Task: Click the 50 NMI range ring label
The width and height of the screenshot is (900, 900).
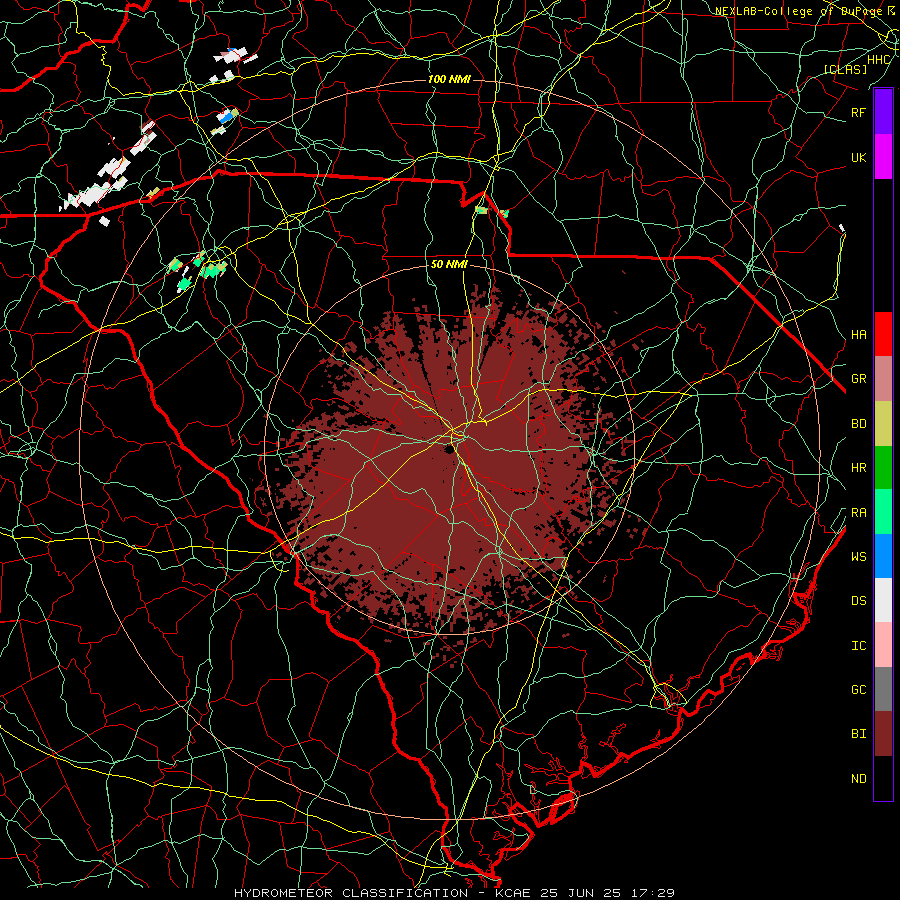Action: 449,264
